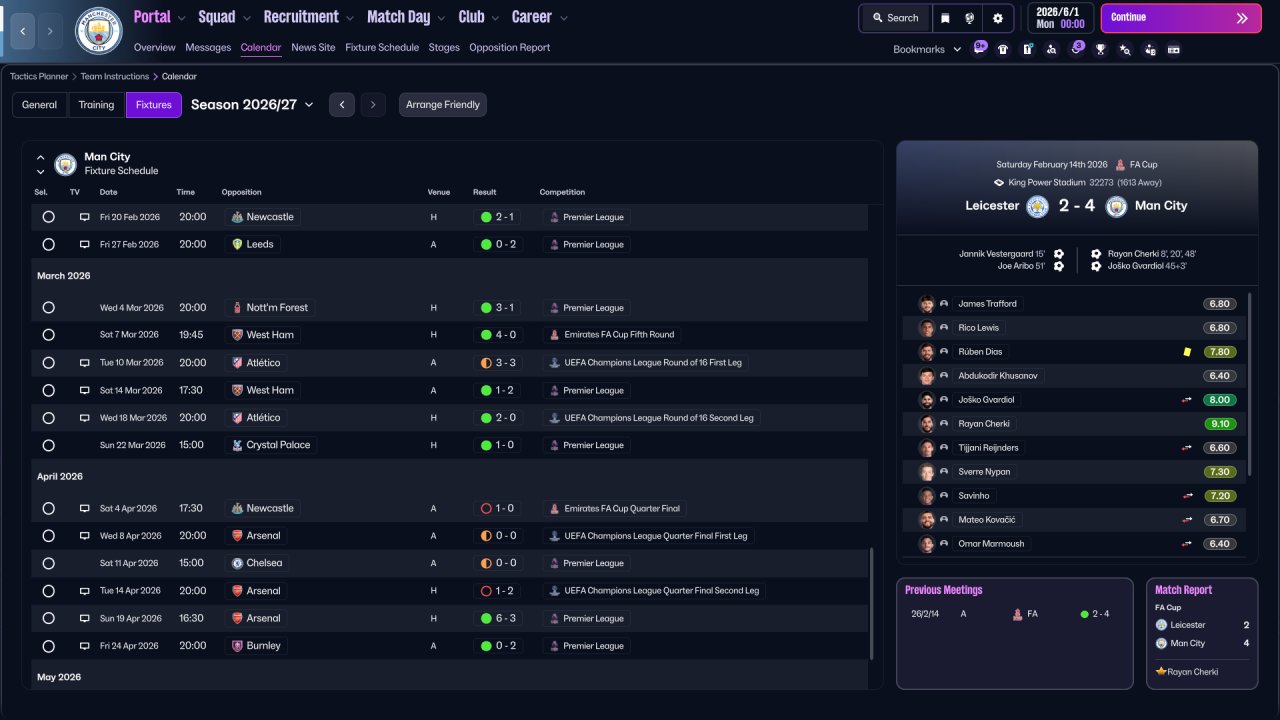Open the Opposition Report link
1280x720 pixels.
[509, 47]
